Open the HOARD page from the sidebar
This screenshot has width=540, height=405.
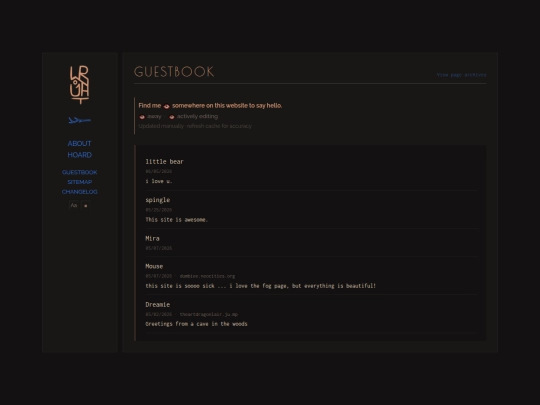(80, 155)
